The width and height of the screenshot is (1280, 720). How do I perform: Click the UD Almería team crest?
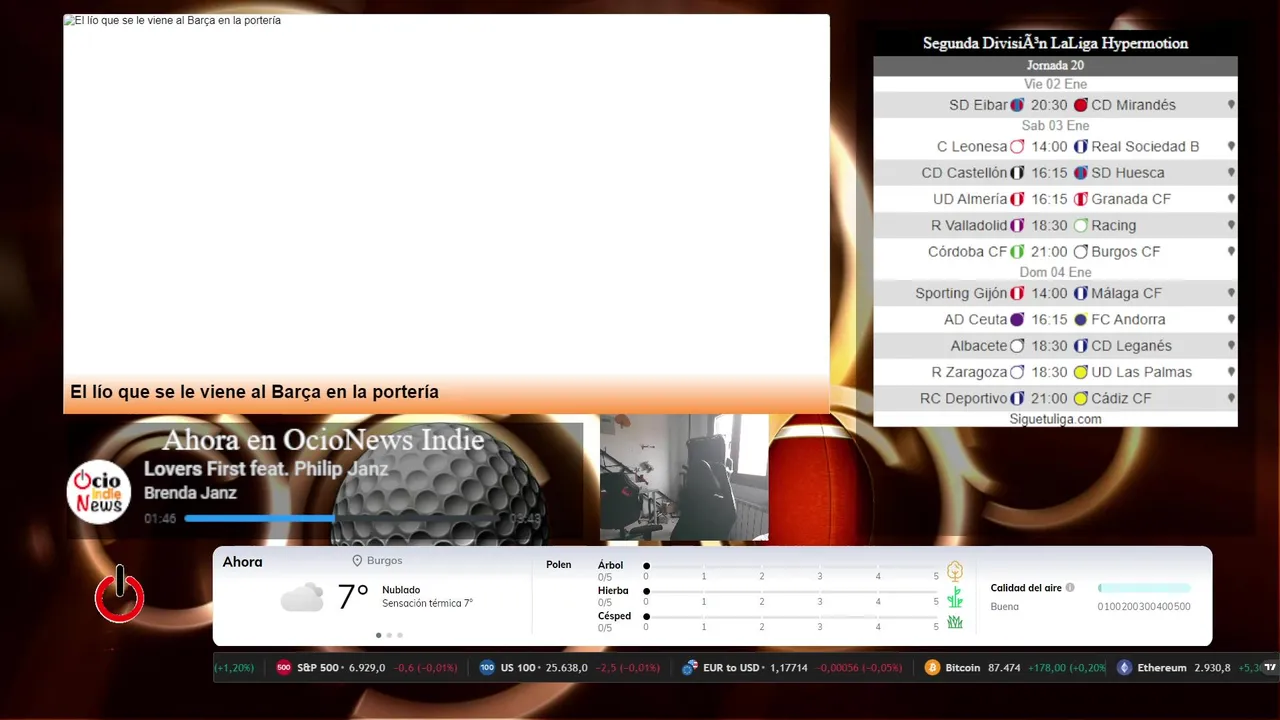tap(1017, 199)
